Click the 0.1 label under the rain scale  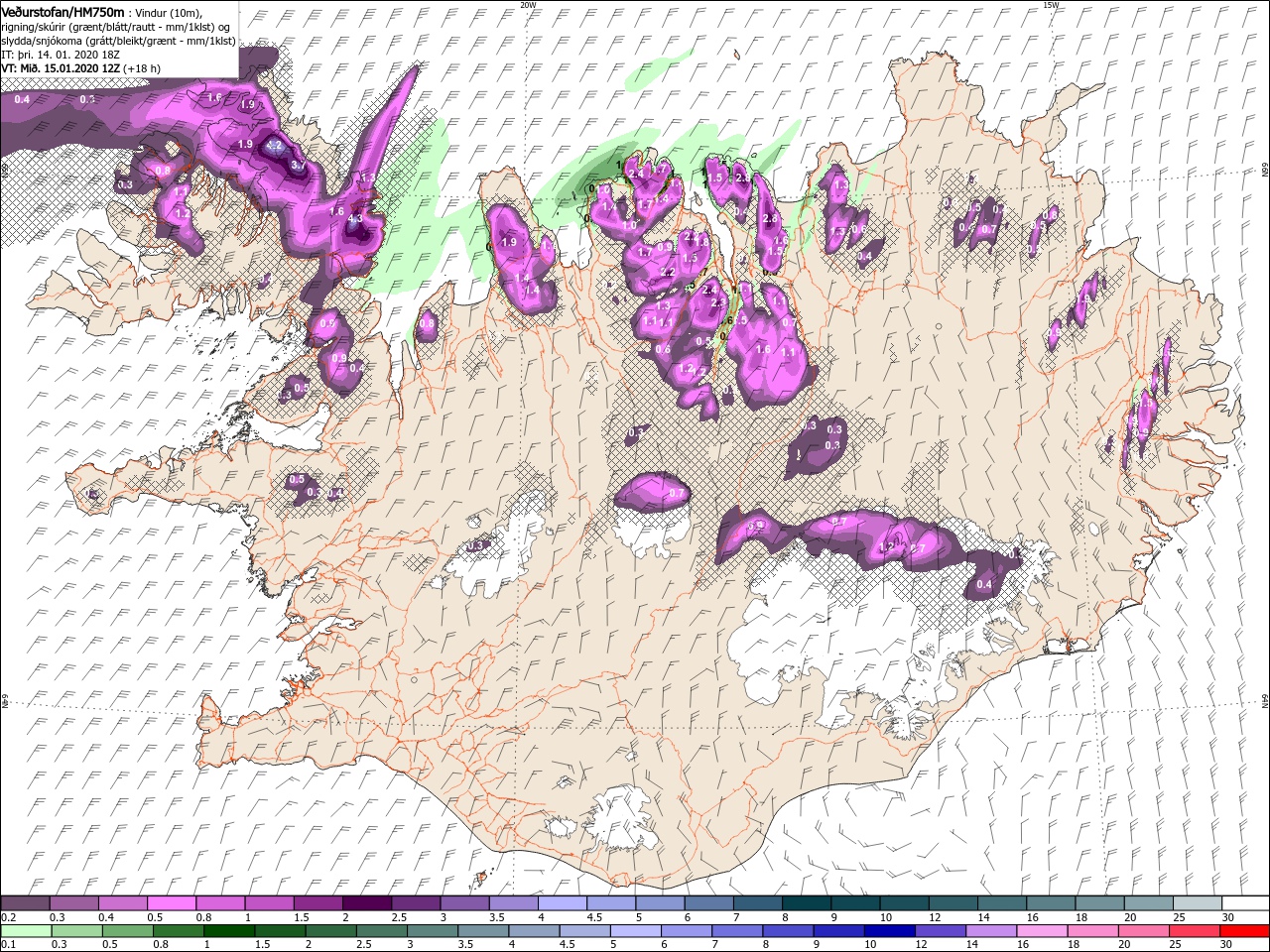(x=9, y=944)
